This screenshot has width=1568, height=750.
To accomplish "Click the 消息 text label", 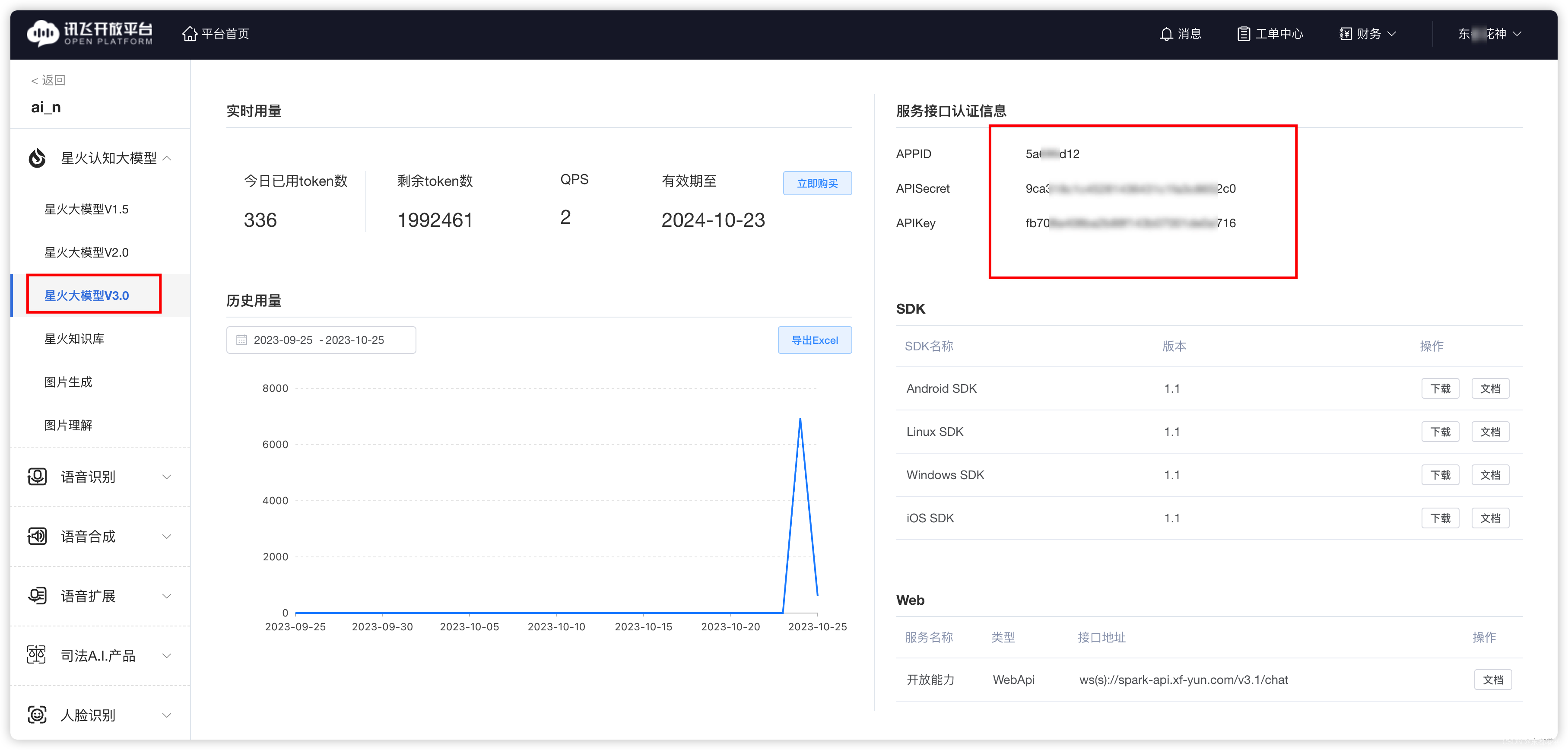I will (1190, 34).
